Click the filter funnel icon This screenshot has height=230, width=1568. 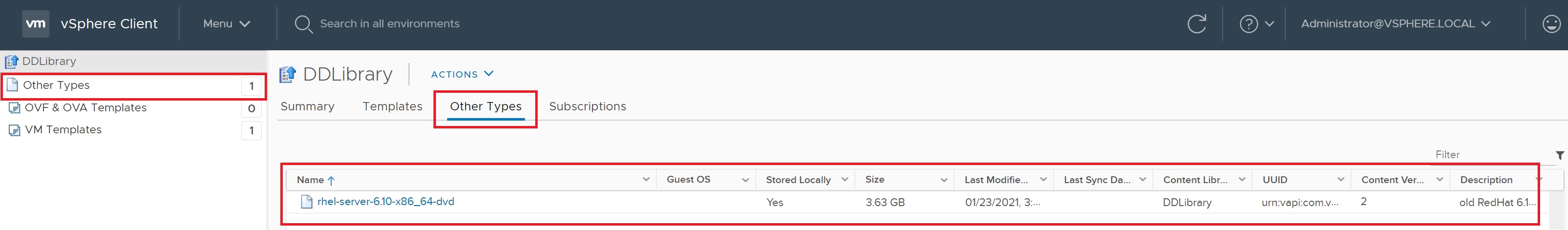[x=1559, y=155]
